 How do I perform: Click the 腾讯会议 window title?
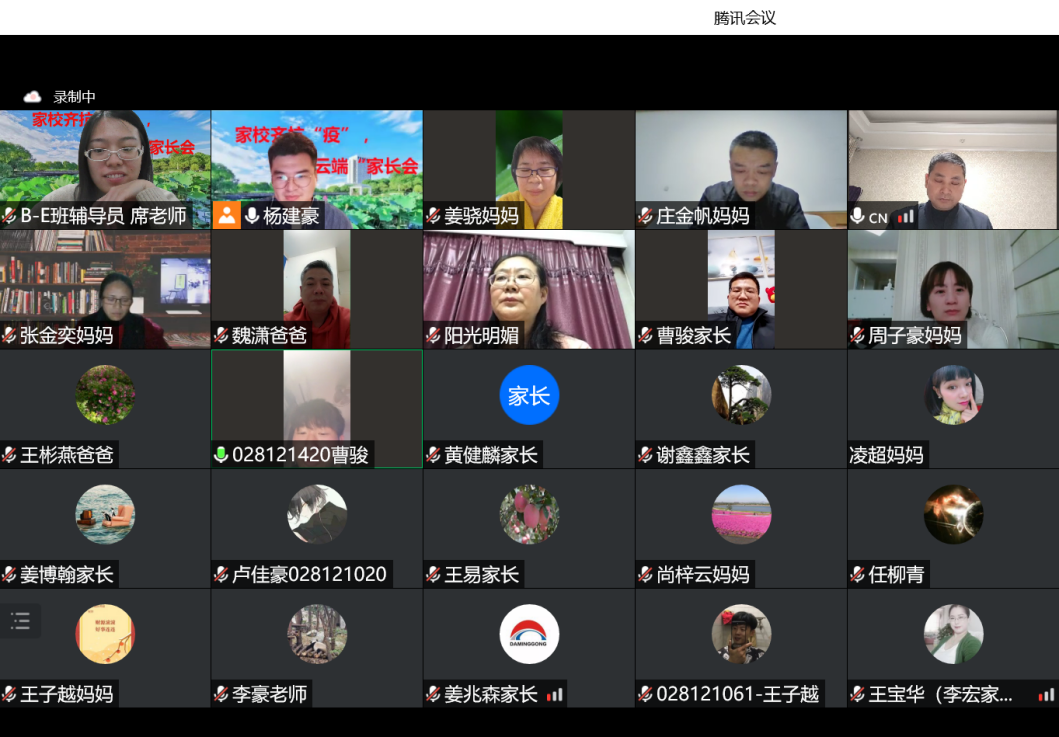click(744, 18)
